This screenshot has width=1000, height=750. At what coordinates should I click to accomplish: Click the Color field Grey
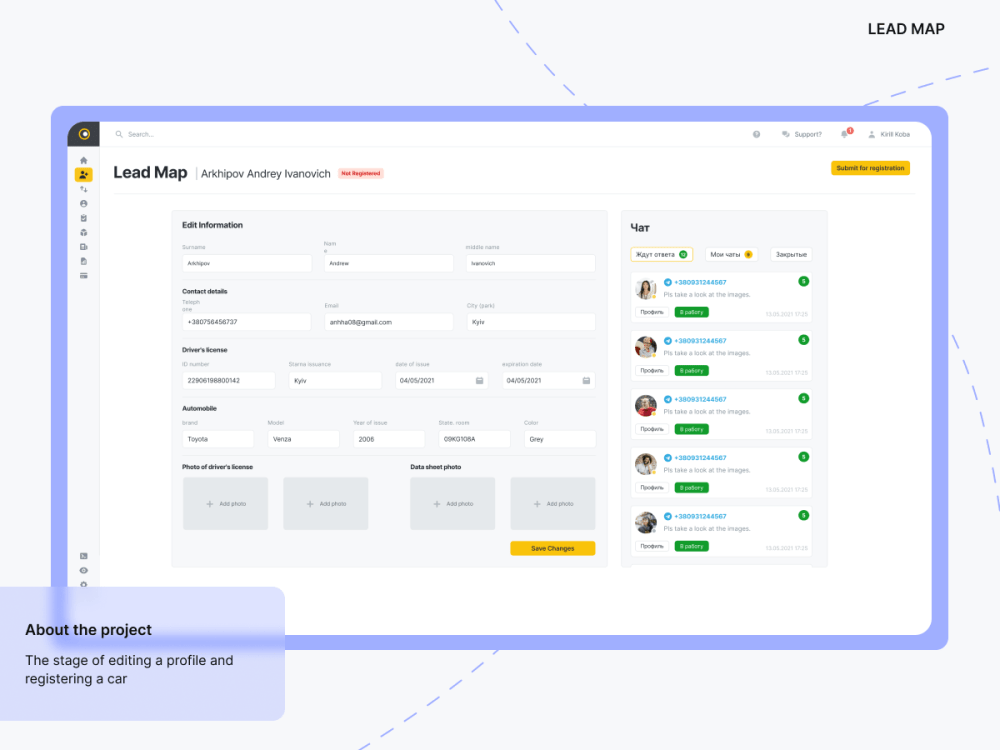[560, 439]
